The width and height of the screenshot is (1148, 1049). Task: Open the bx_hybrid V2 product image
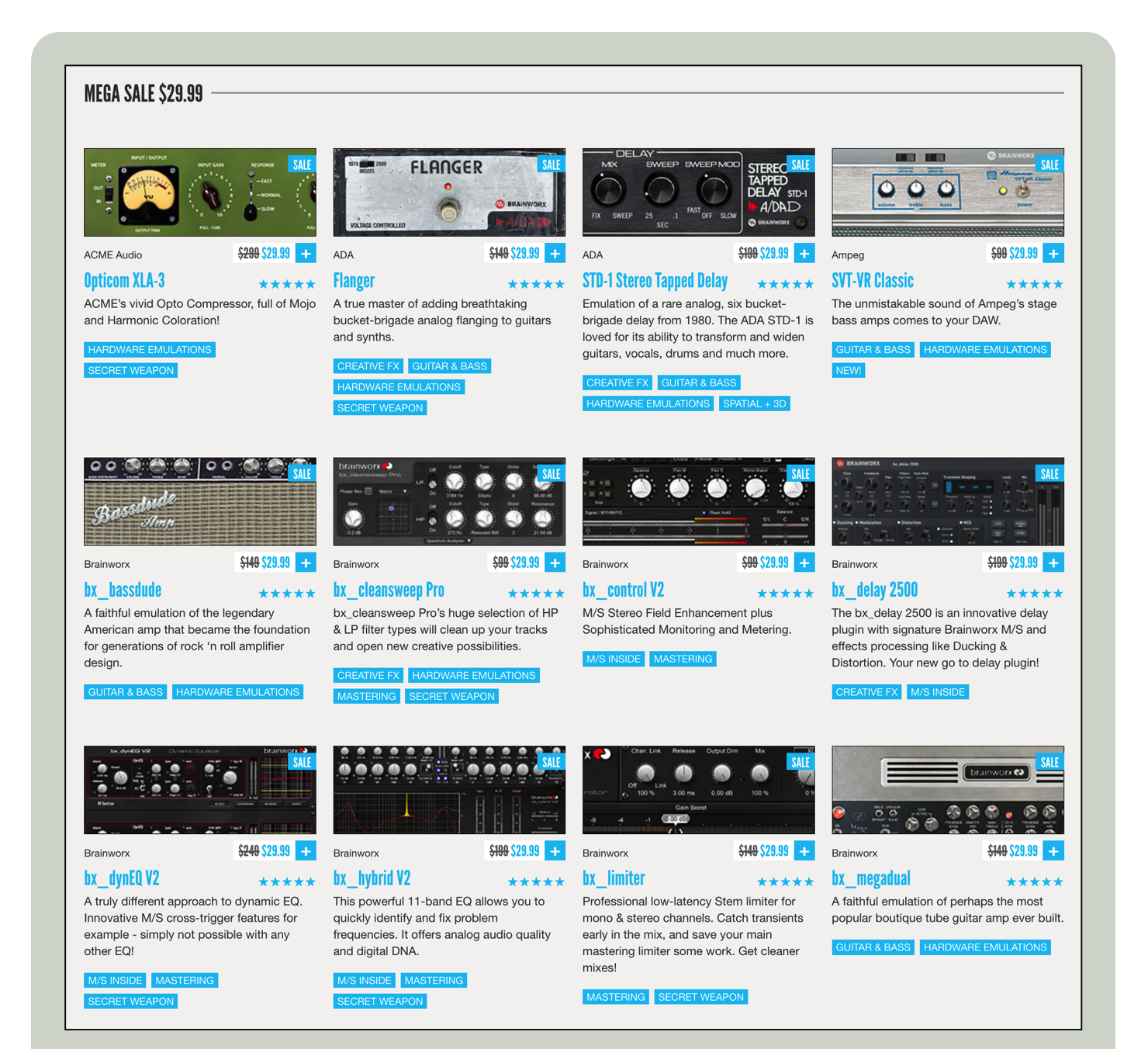449,790
